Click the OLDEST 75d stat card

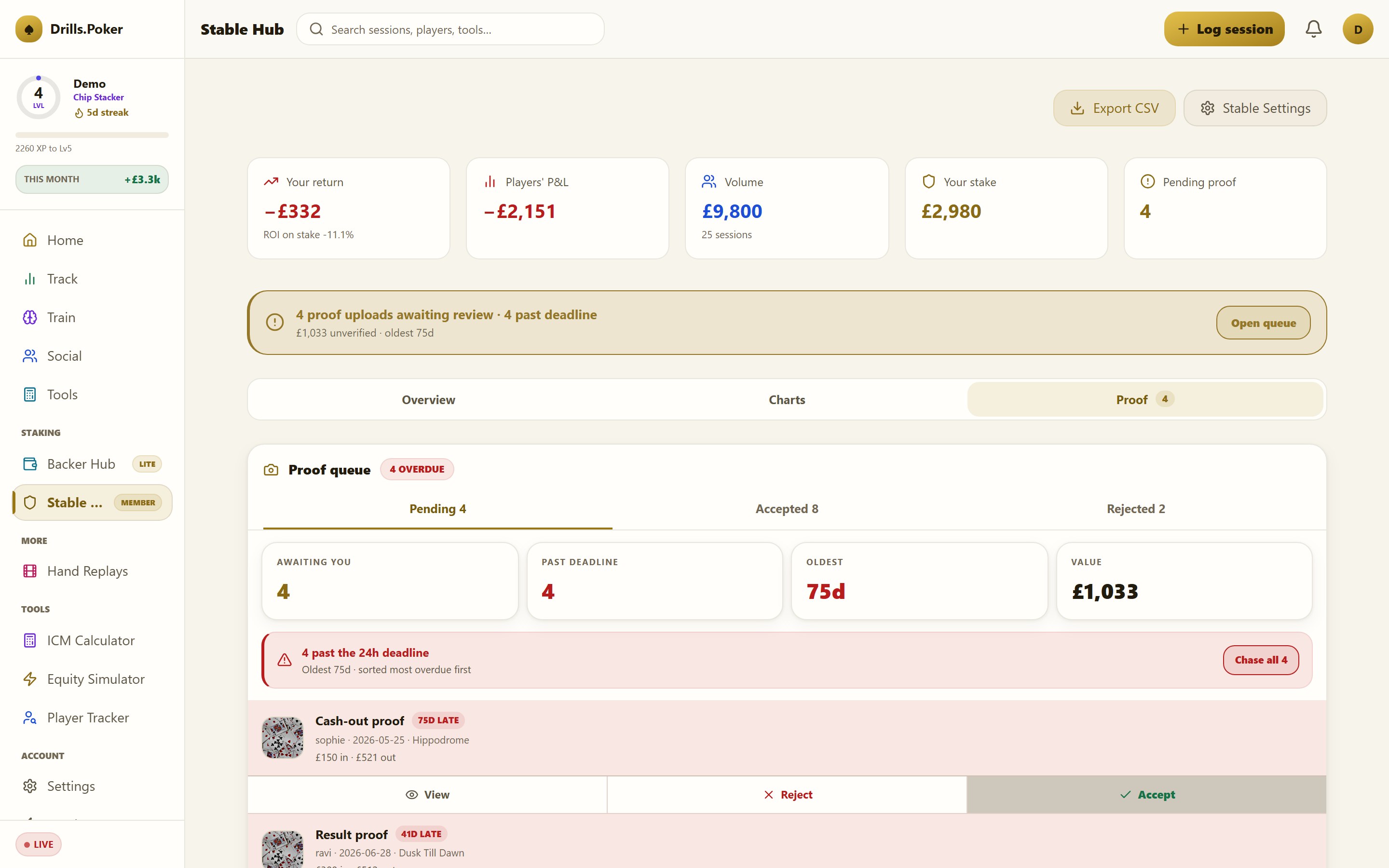point(920,581)
